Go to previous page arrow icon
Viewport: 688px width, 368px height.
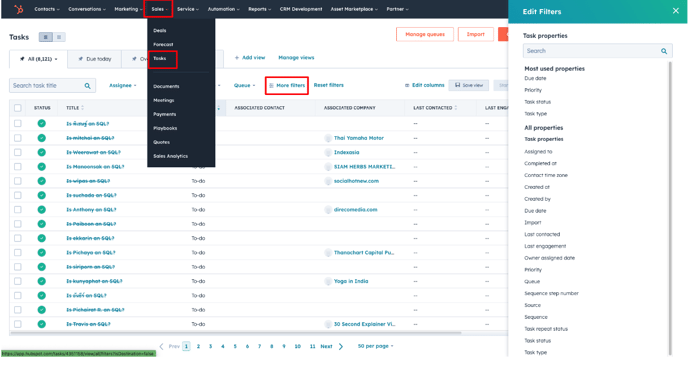(x=161, y=347)
